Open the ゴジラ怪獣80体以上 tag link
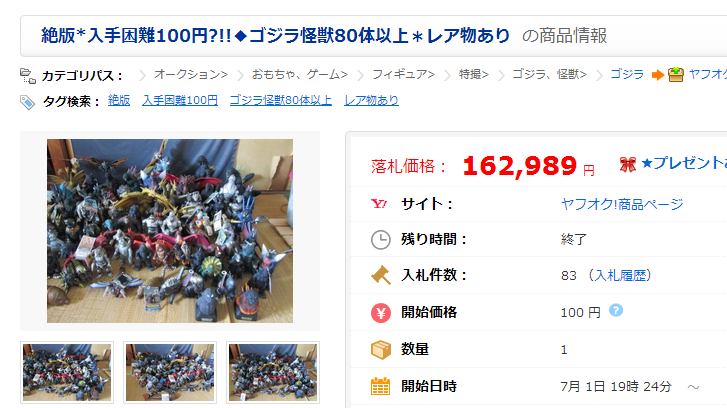The image size is (727, 408). [x=281, y=100]
